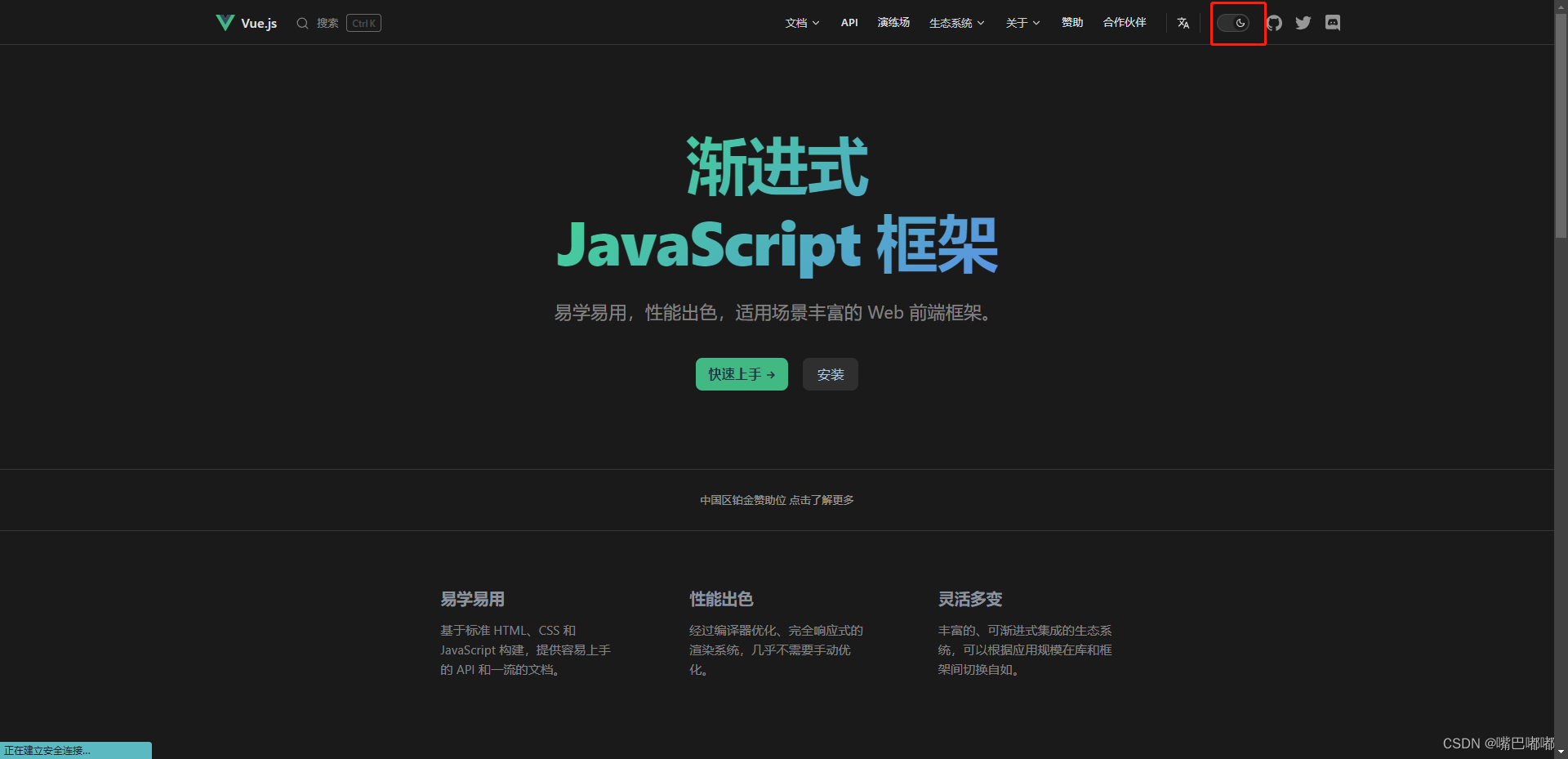
Task: Open the 文档 menu item
Action: [x=796, y=23]
